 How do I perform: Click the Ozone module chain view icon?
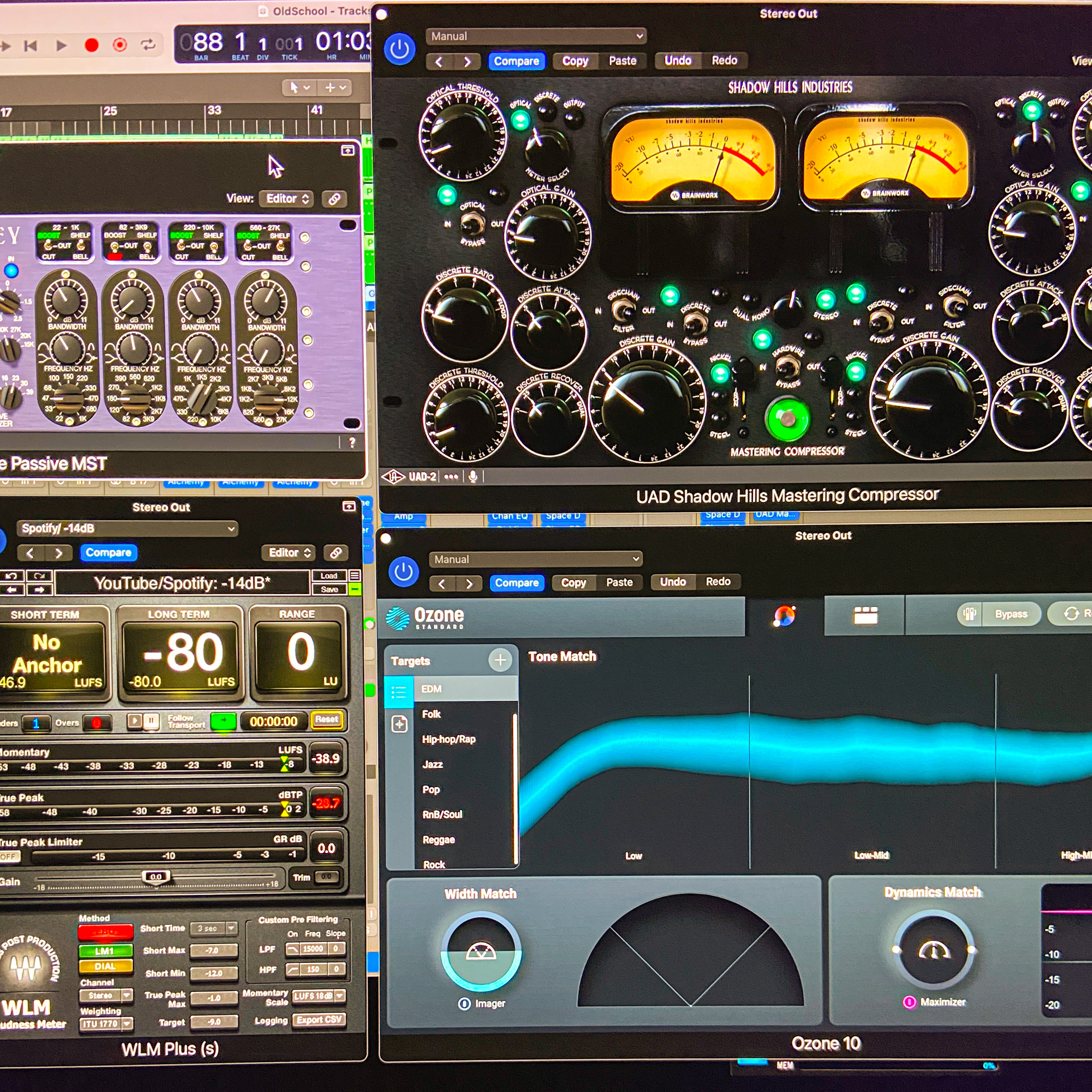click(865, 615)
